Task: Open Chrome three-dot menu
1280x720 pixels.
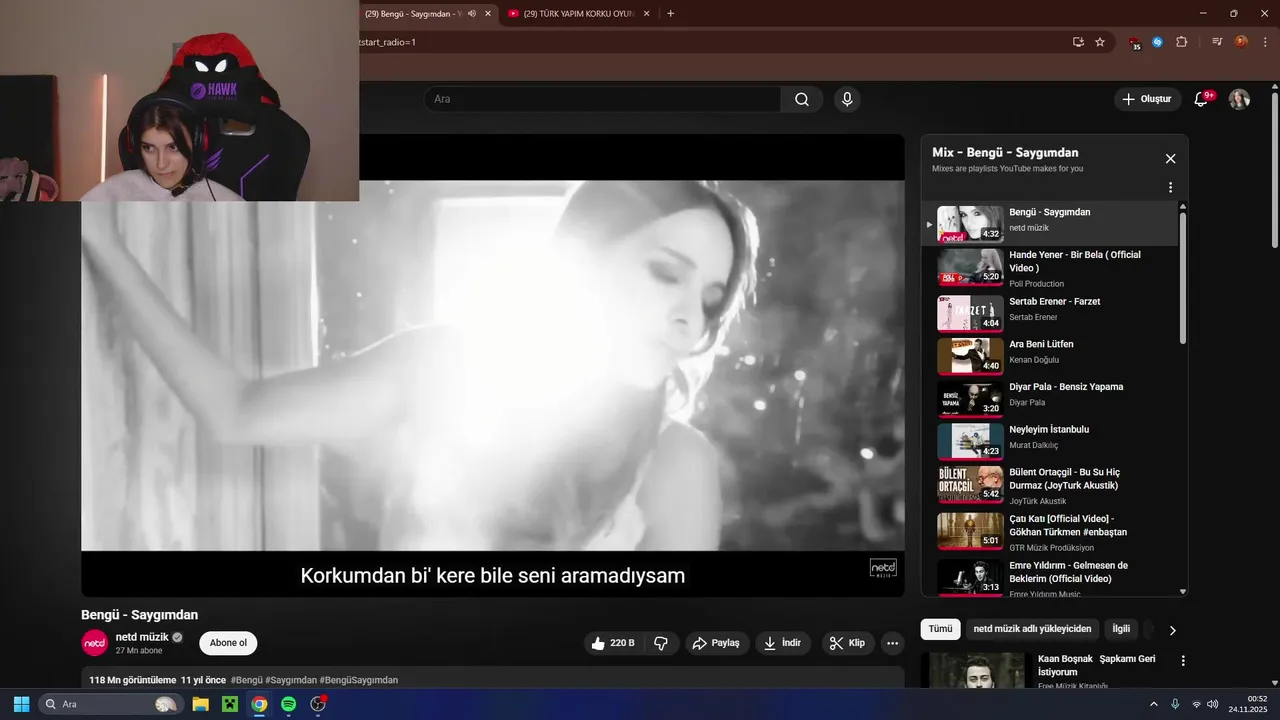Action: [1265, 42]
